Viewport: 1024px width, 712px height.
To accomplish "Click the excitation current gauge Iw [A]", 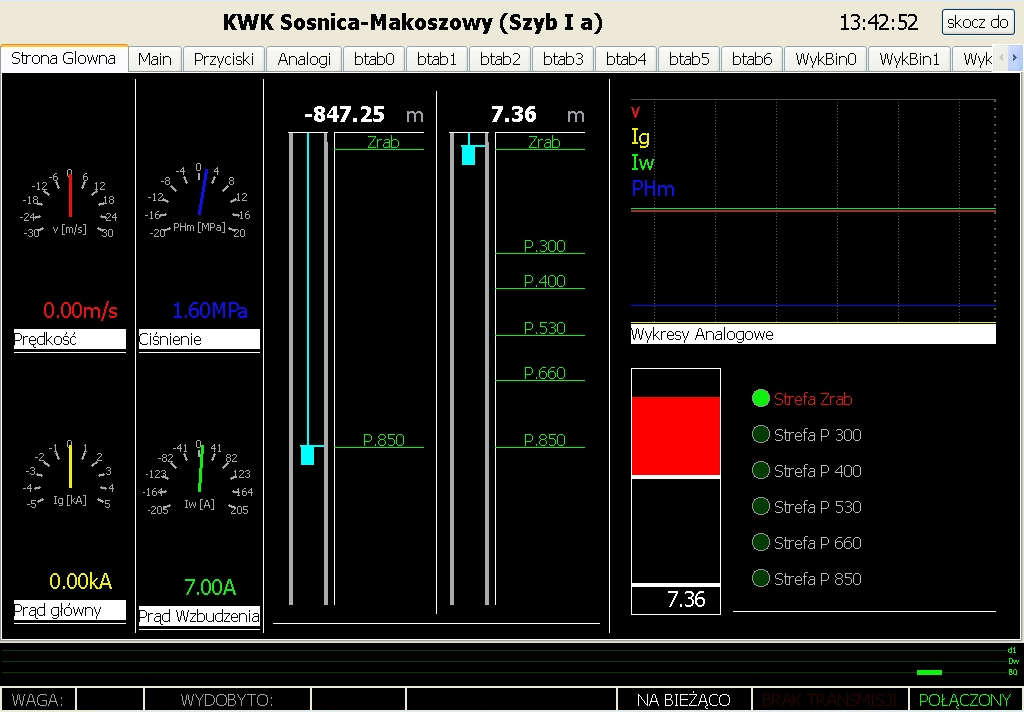I will click(199, 479).
